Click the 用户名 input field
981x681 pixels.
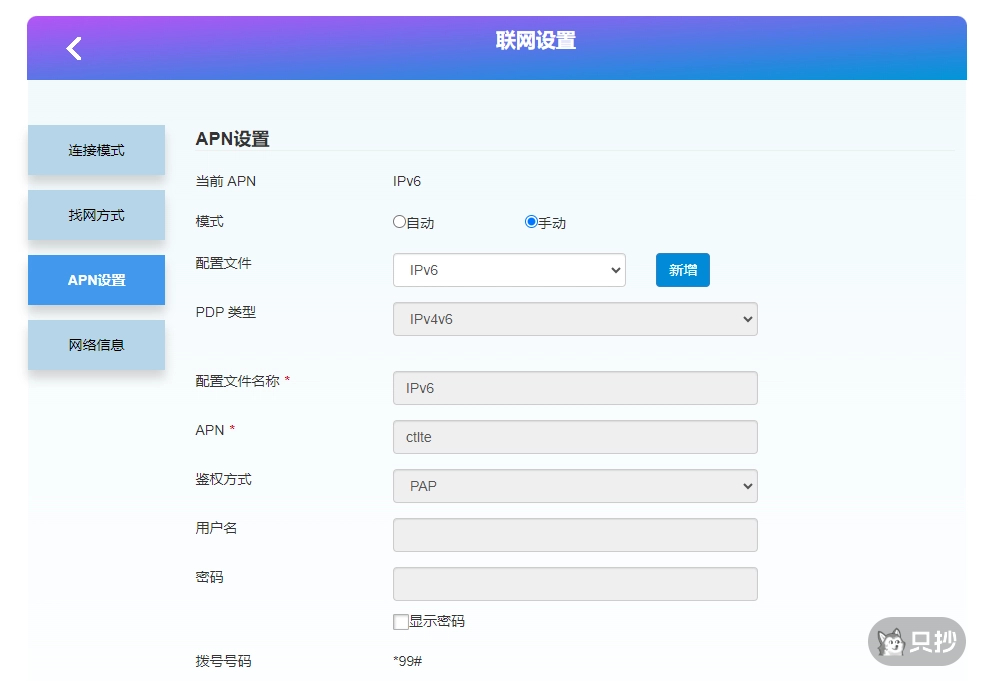point(575,535)
